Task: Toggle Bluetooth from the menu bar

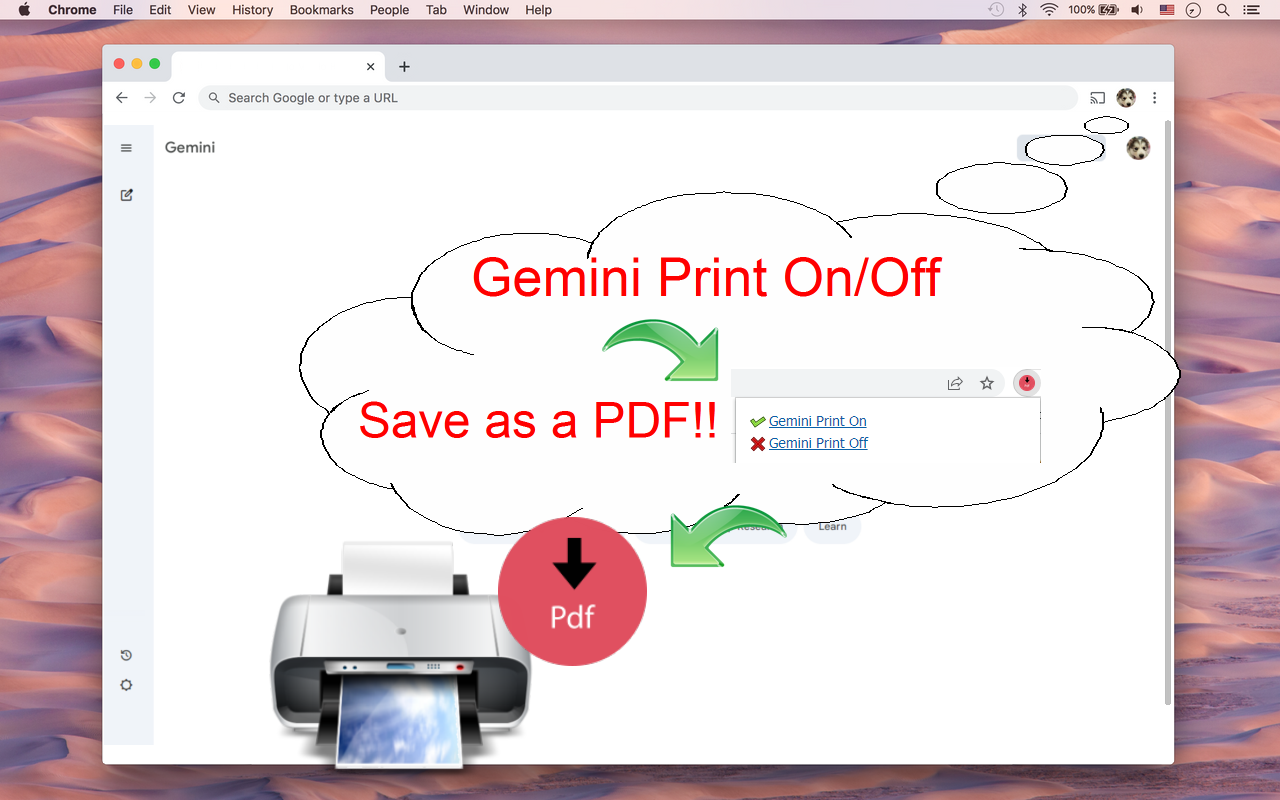Action: [1022, 10]
